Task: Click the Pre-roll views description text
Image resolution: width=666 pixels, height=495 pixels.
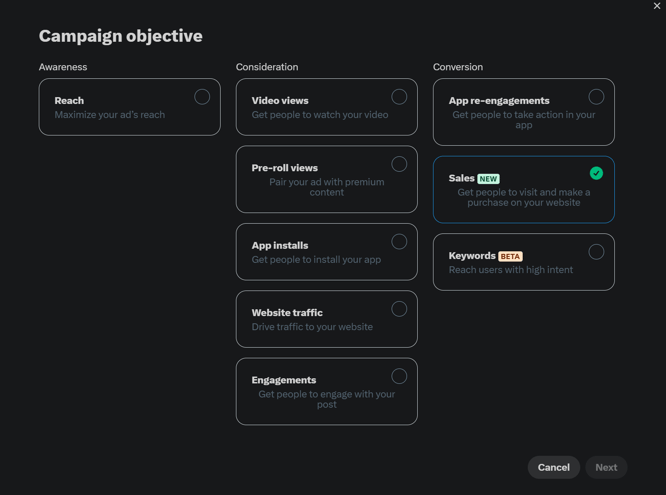Action: tap(327, 187)
